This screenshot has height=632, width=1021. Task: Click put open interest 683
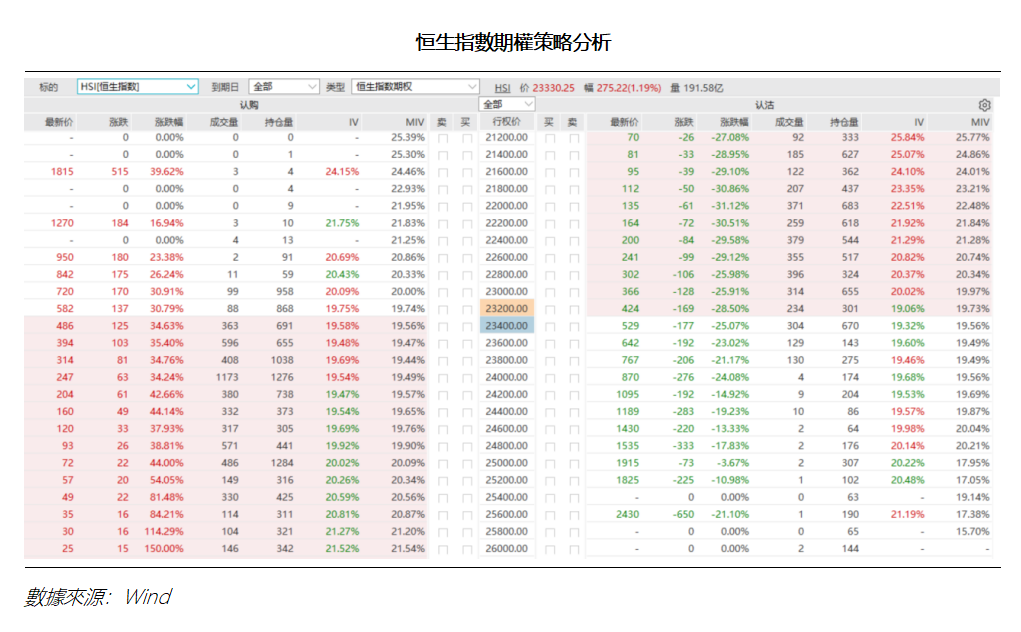point(850,206)
